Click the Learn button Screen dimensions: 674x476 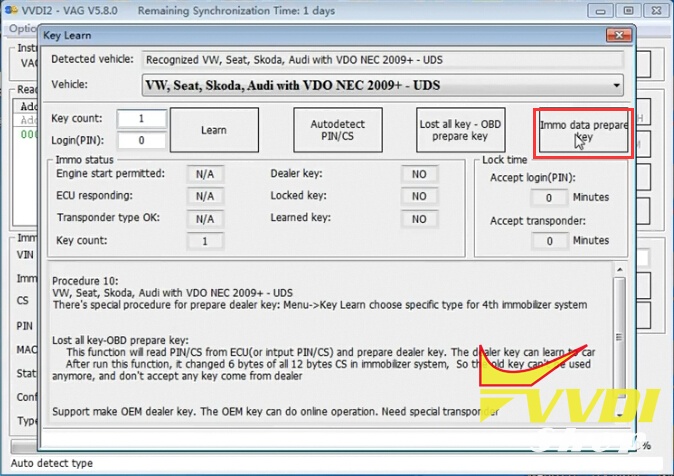click(x=214, y=130)
